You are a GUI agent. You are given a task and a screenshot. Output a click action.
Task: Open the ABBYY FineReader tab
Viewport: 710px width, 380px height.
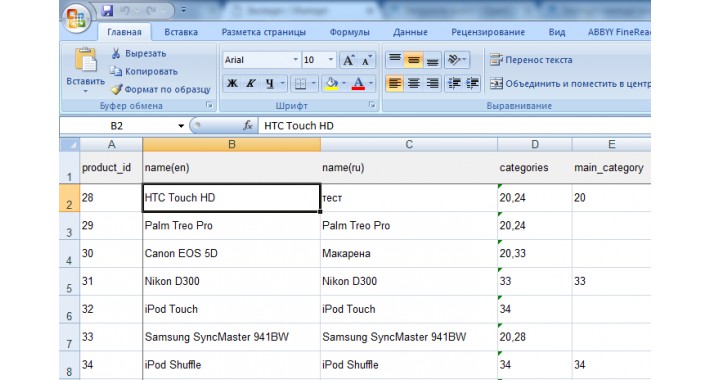619,32
